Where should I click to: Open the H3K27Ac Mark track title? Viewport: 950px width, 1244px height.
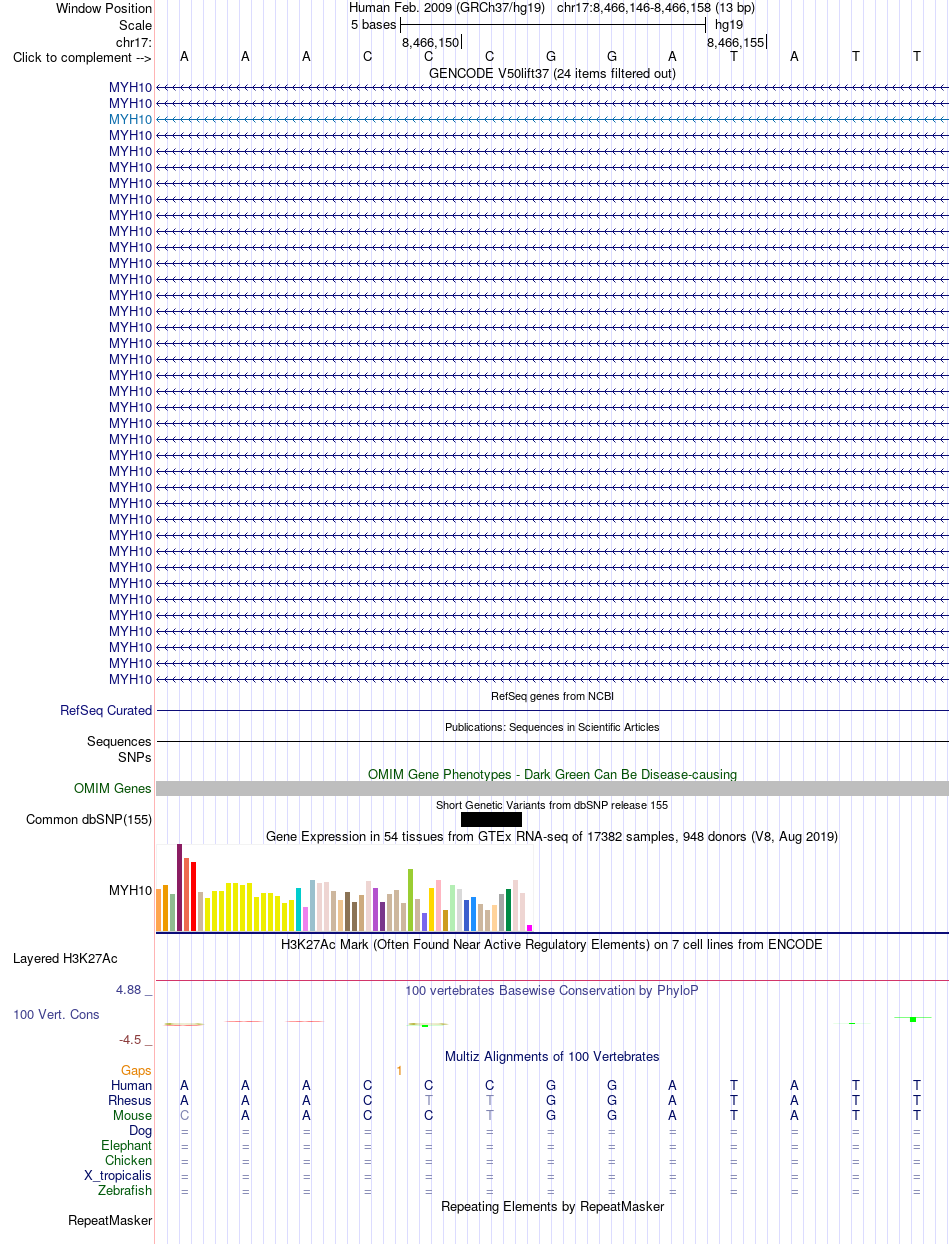pos(552,944)
